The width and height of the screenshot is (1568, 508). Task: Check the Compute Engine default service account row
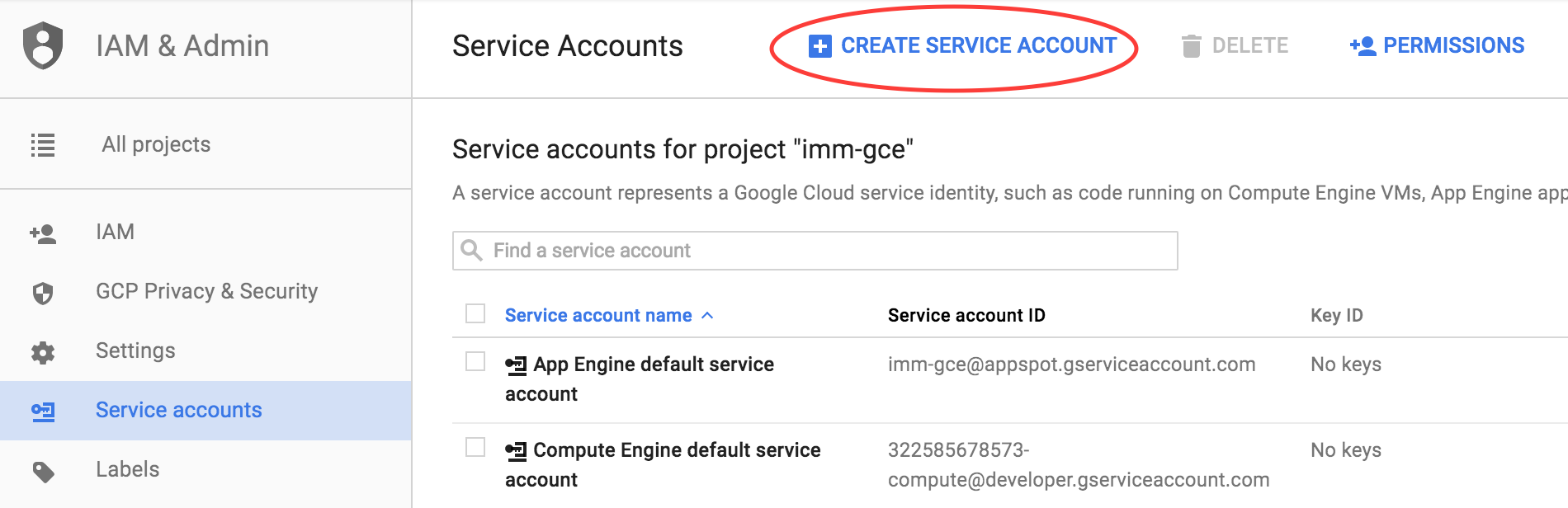coord(475,447)
